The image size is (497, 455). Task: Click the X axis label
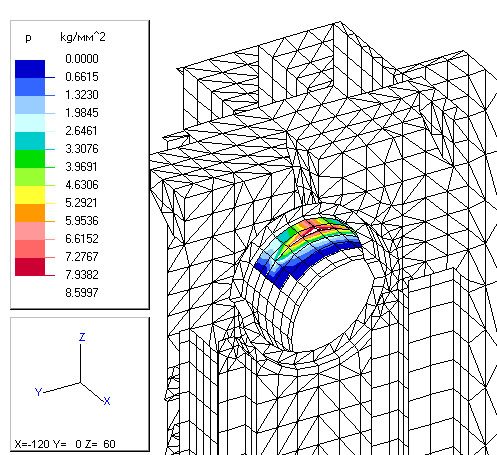(107, 401)
